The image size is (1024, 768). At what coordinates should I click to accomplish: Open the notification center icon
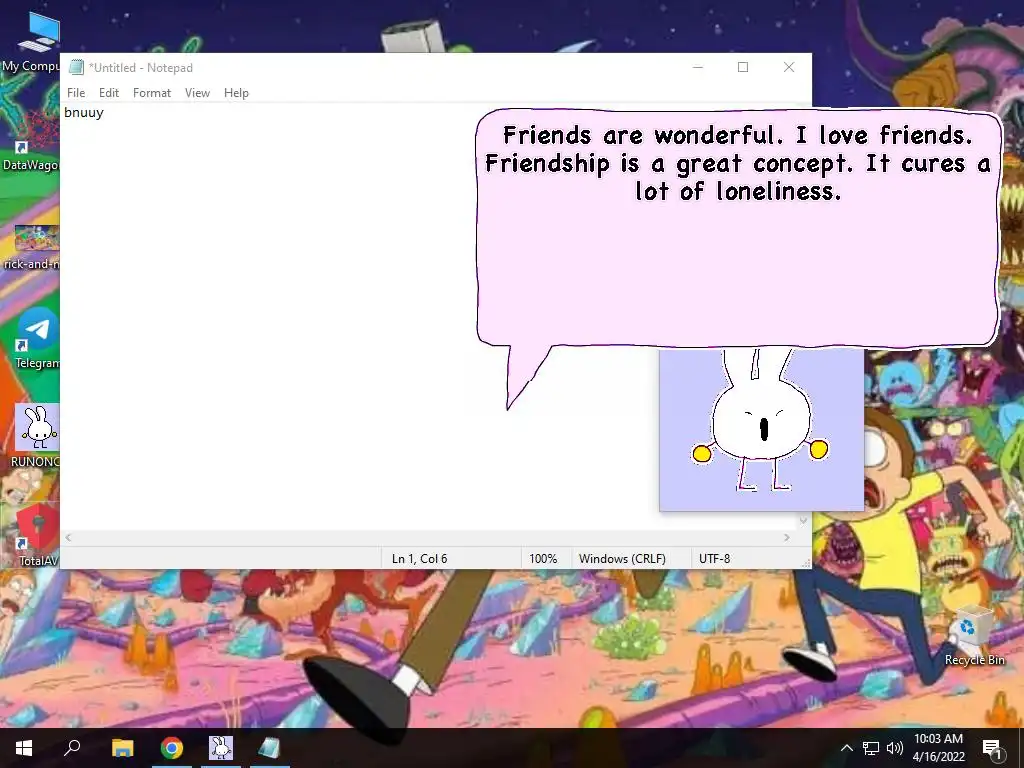pyautogui.click(x=993, y=748)
